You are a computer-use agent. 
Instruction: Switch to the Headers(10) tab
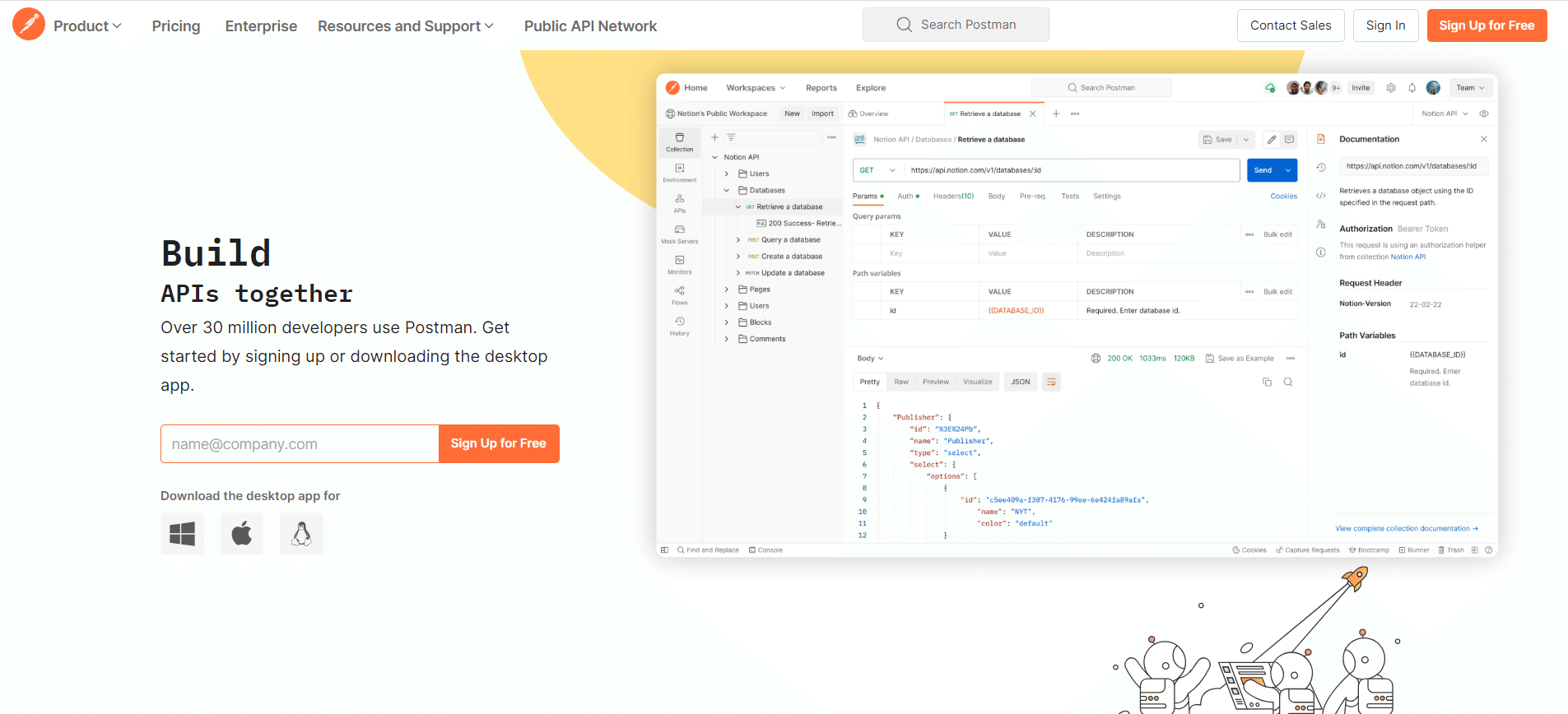[x=953, y=196]
